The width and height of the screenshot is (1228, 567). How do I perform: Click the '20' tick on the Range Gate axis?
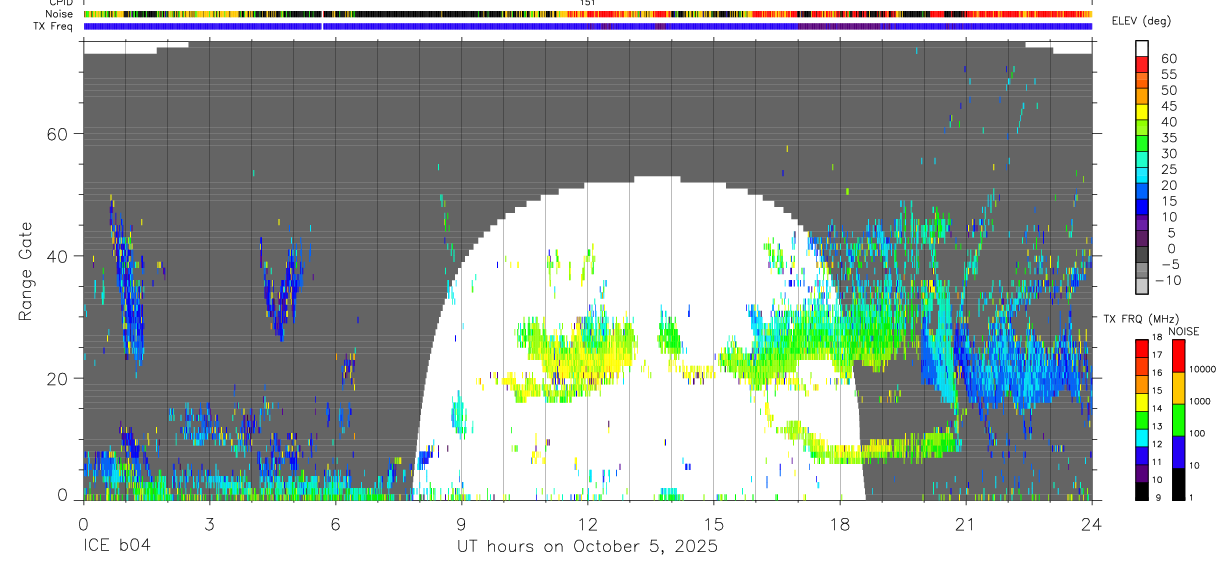(x=57, y=378)
